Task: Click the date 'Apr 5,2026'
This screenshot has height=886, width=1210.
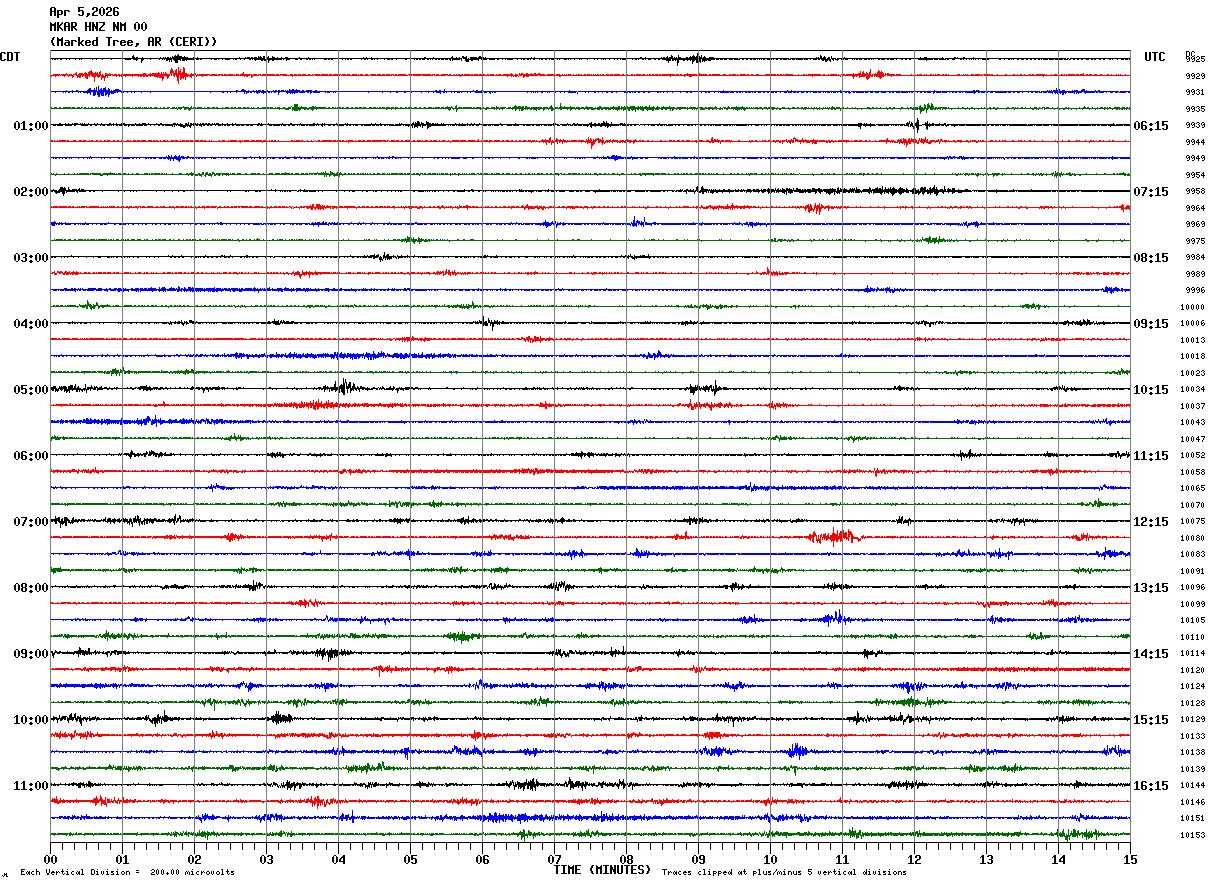Action: 84,12
